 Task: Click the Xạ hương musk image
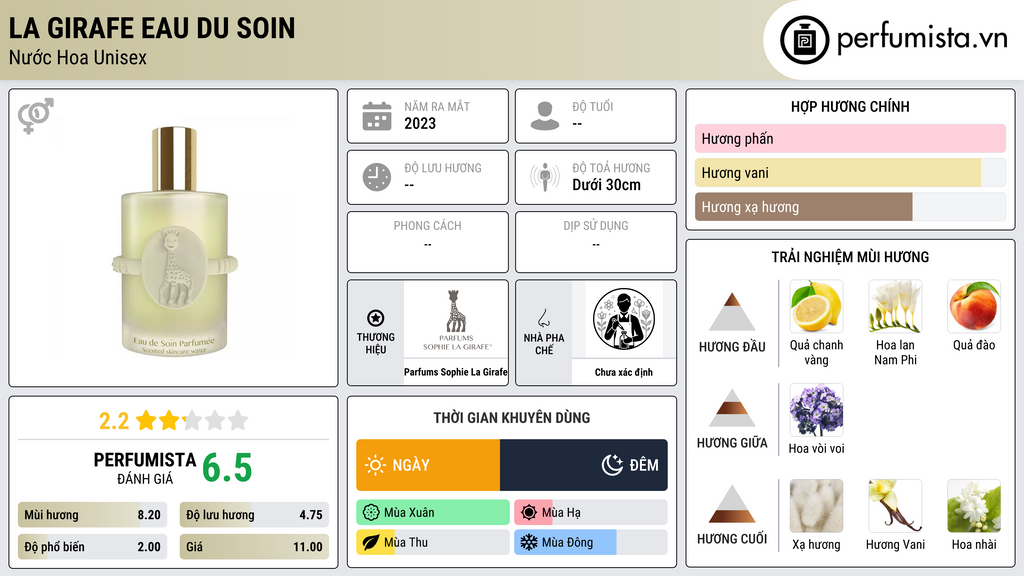[x=816, y=506]
